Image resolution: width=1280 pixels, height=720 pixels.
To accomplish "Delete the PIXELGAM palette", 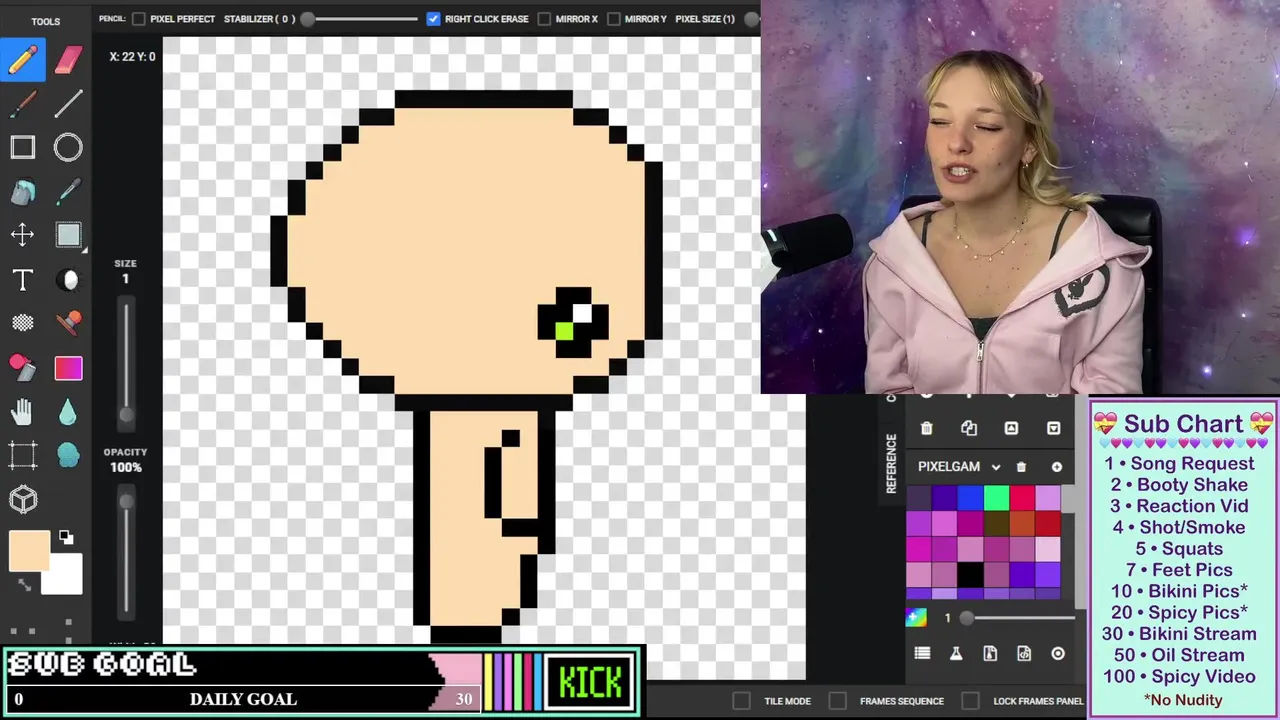I will tap(1021, 467).
